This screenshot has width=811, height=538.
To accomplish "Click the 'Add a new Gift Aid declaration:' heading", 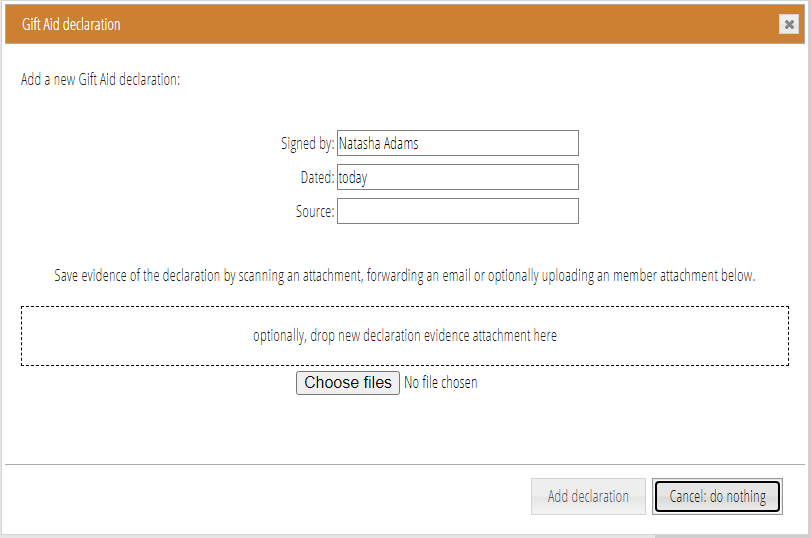I will pyautogui.click(x=100, y=80).
